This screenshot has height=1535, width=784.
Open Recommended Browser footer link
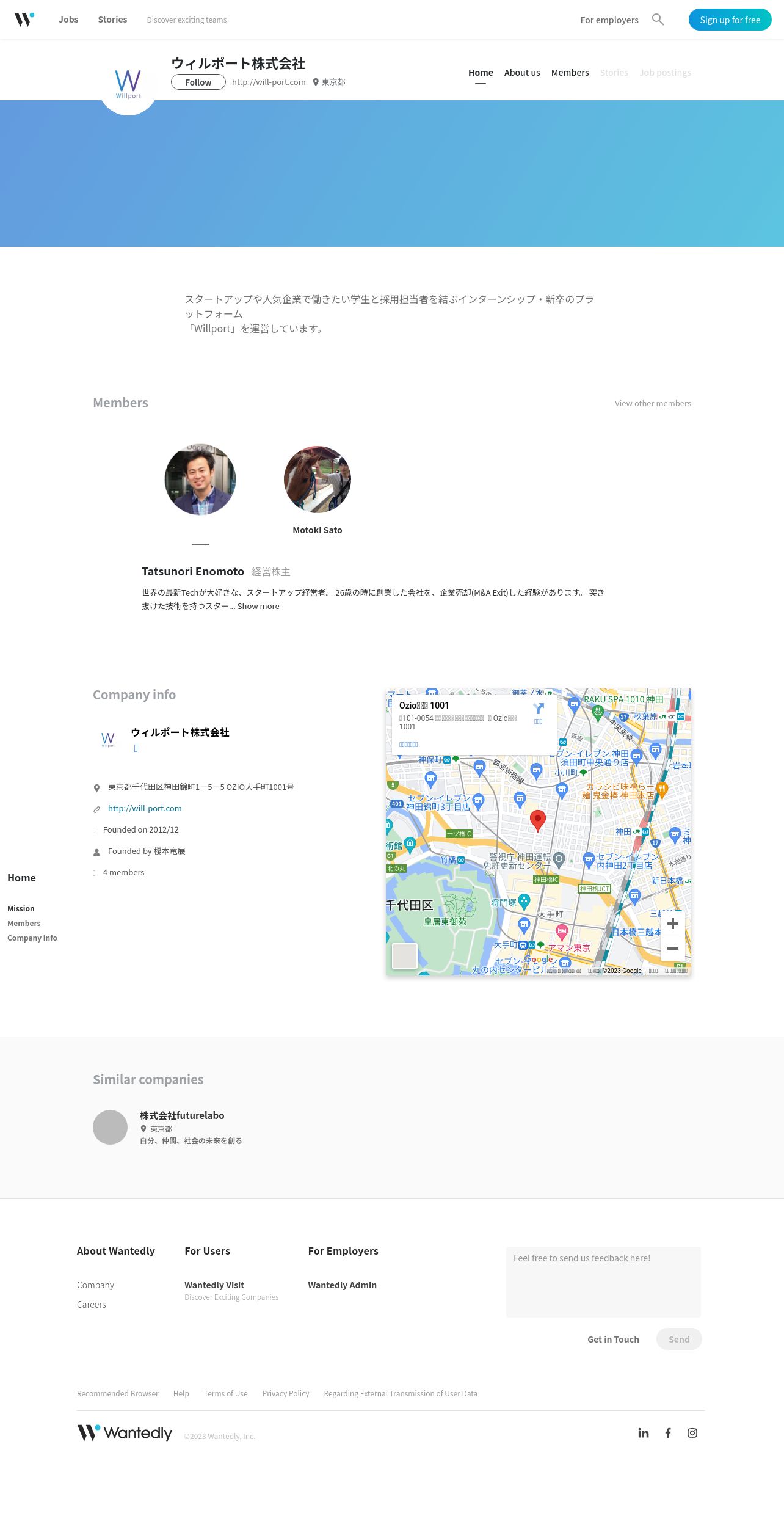(x=118, y=1393)
